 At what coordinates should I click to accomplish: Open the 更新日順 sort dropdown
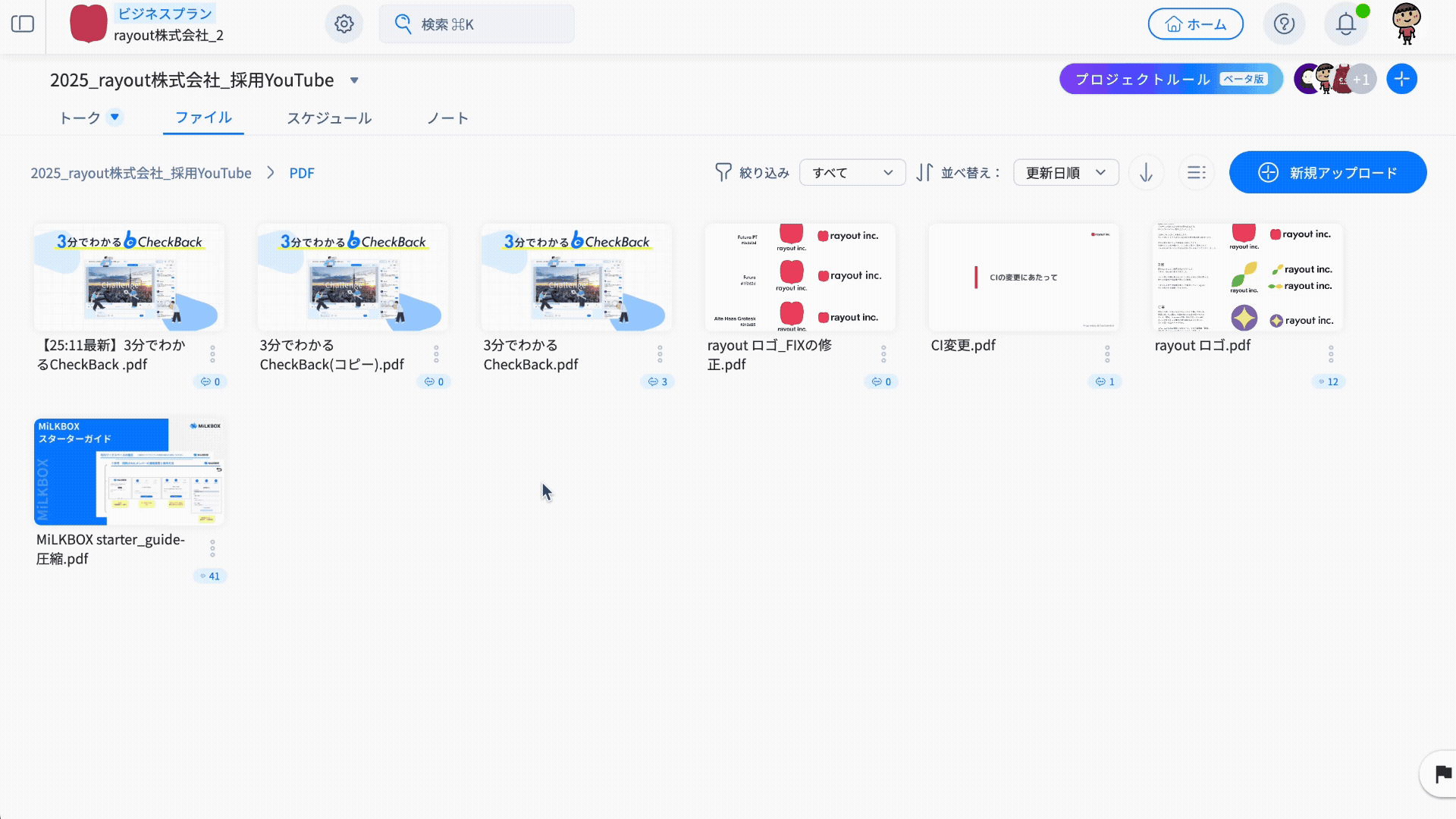tap(1065, 173)
